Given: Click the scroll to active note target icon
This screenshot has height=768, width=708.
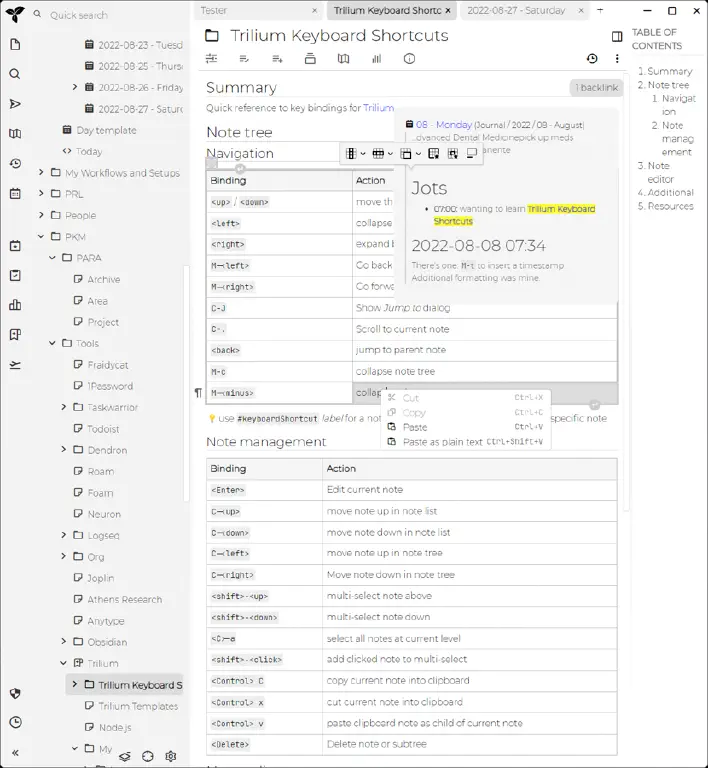Looking at the screenshot, I should (x=147, y=756).
